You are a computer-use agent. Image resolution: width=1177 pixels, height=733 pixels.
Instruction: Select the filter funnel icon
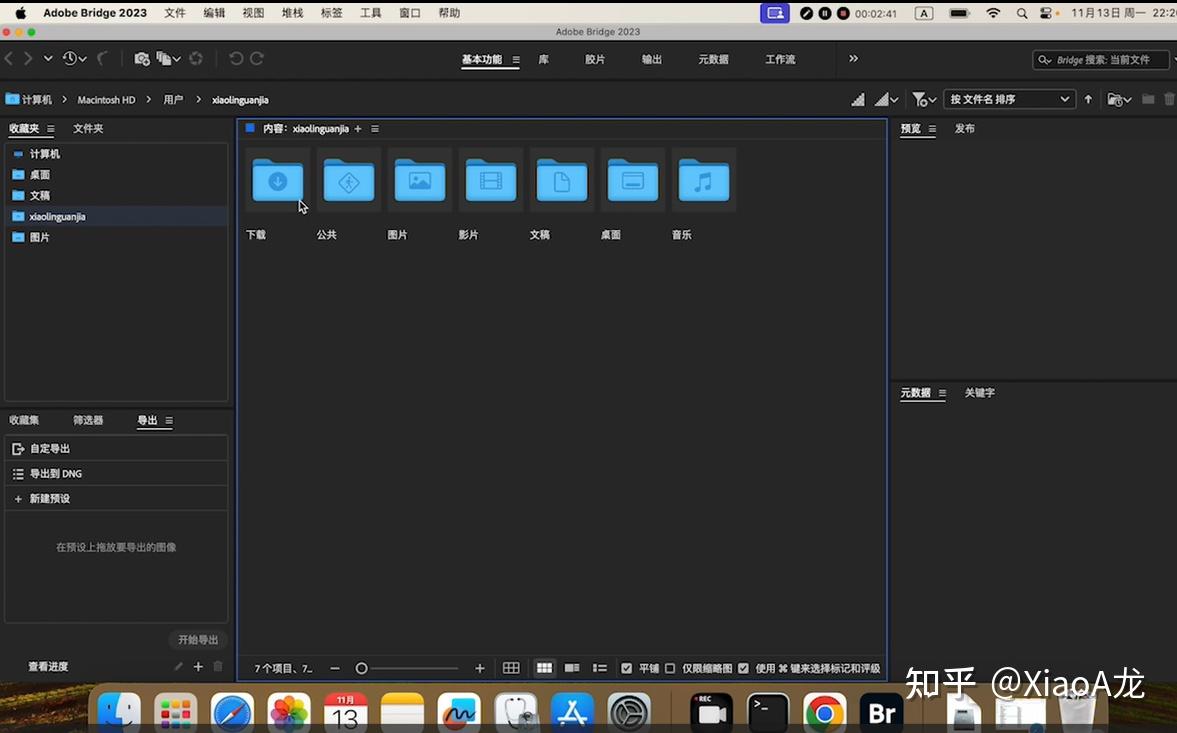tap(919, 98)
